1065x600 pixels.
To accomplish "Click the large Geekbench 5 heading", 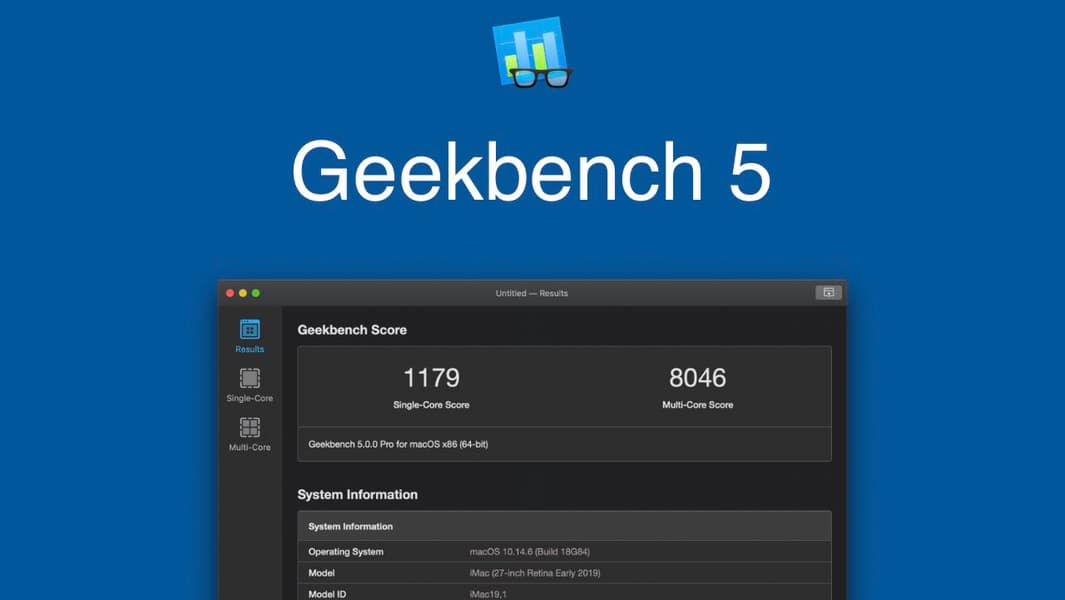I will click(x=532, y=171).
